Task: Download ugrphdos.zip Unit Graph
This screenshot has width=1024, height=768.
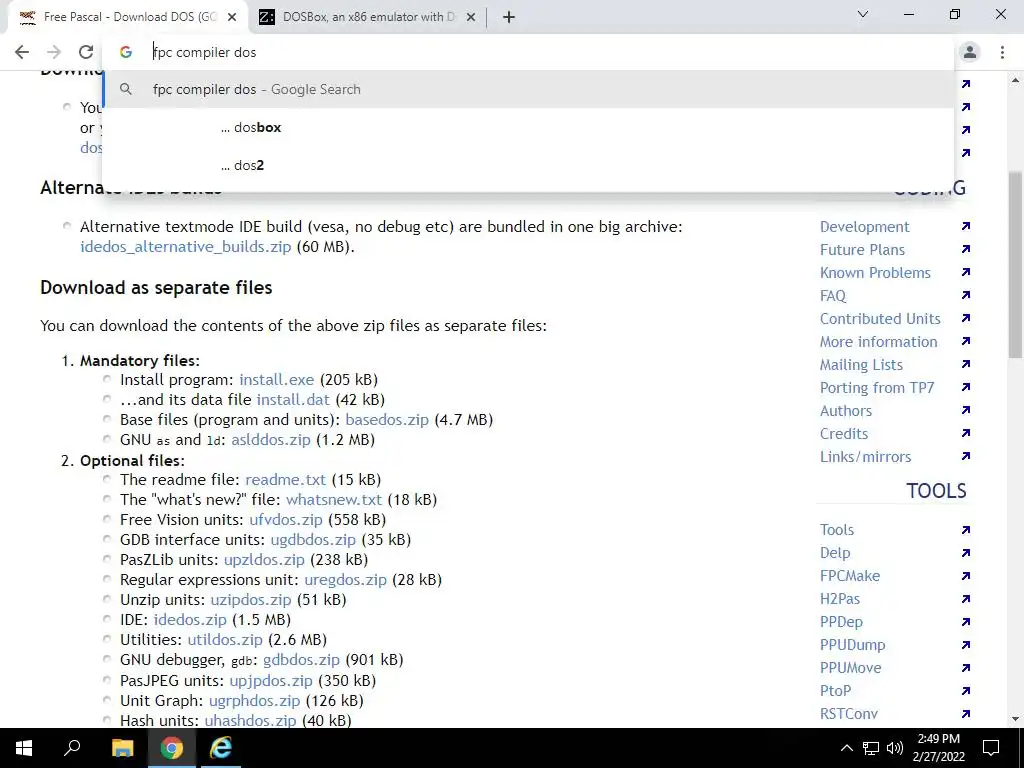Action: click(x=255, y=701)
